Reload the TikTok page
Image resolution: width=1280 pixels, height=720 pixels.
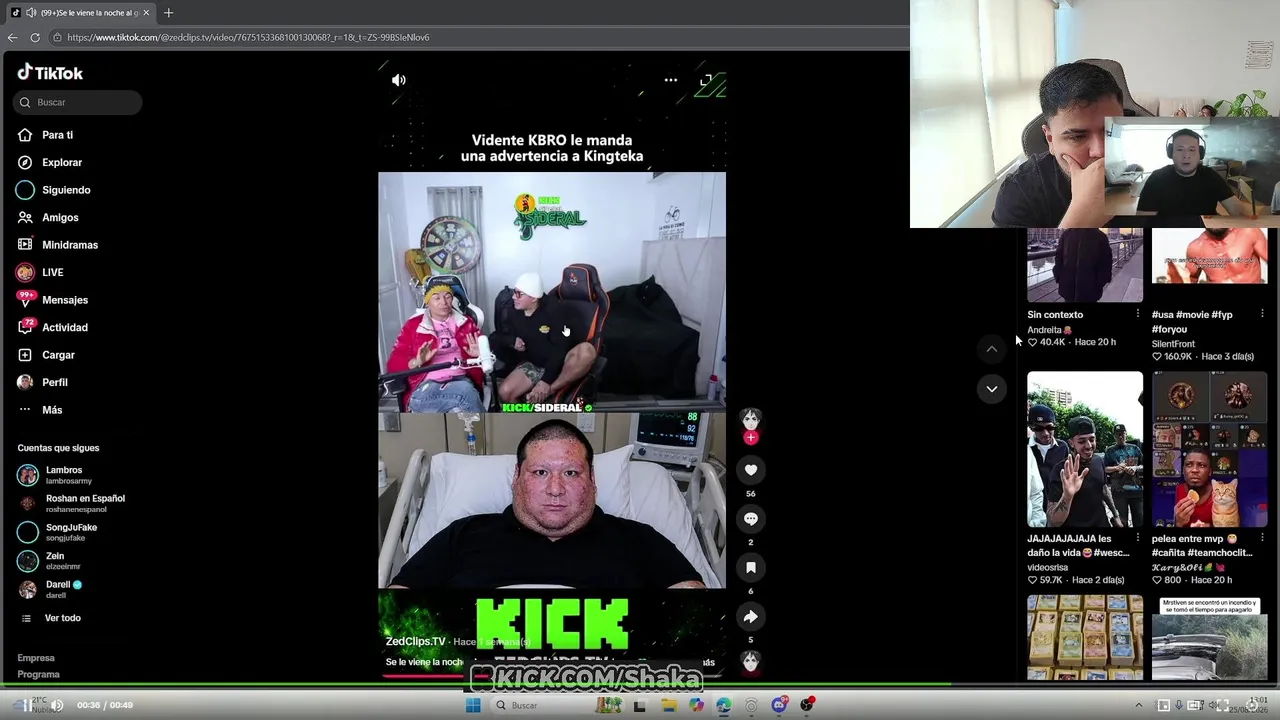(x=35, y=37)
